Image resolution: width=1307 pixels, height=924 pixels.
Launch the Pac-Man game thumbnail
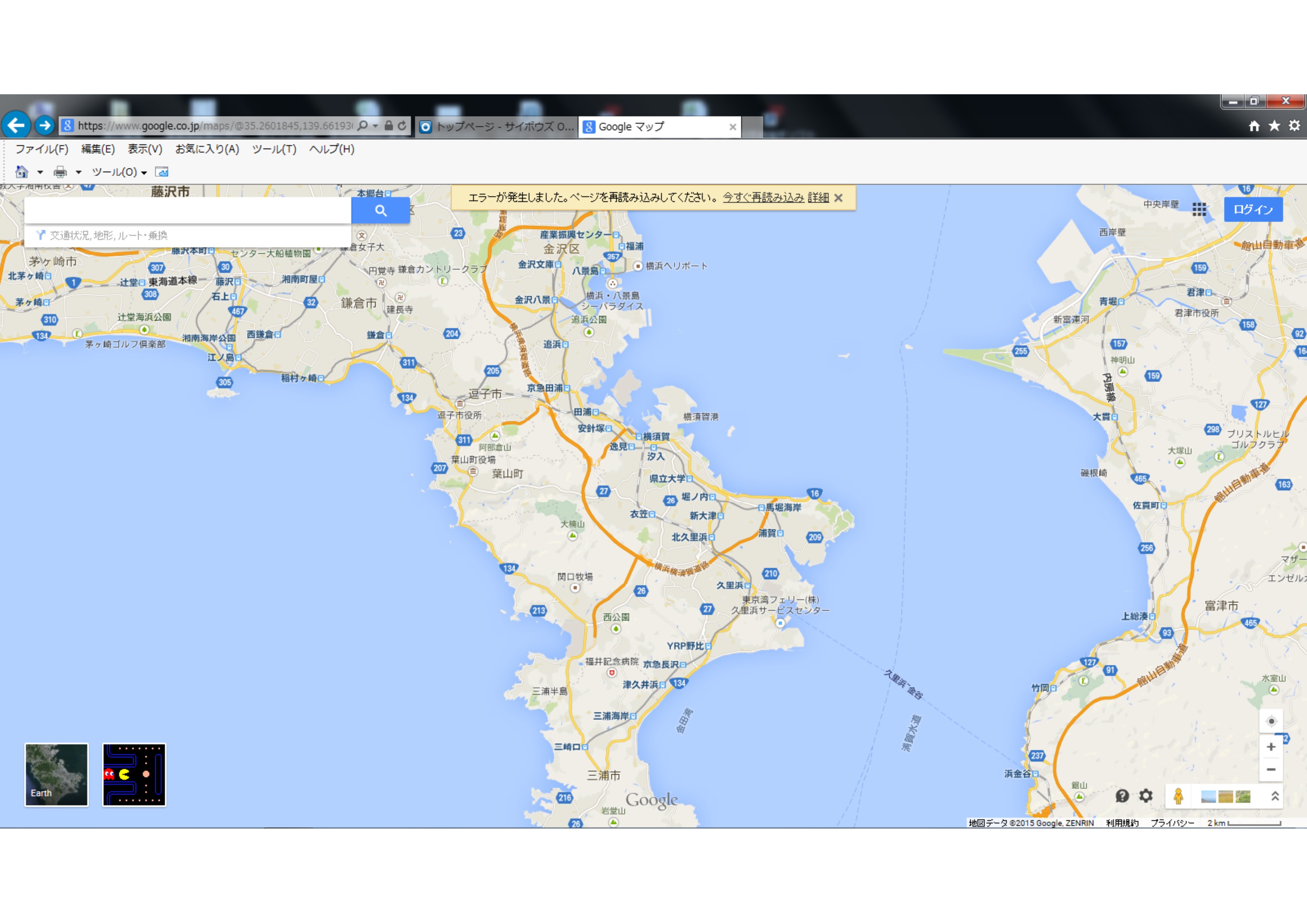point(134,774)
